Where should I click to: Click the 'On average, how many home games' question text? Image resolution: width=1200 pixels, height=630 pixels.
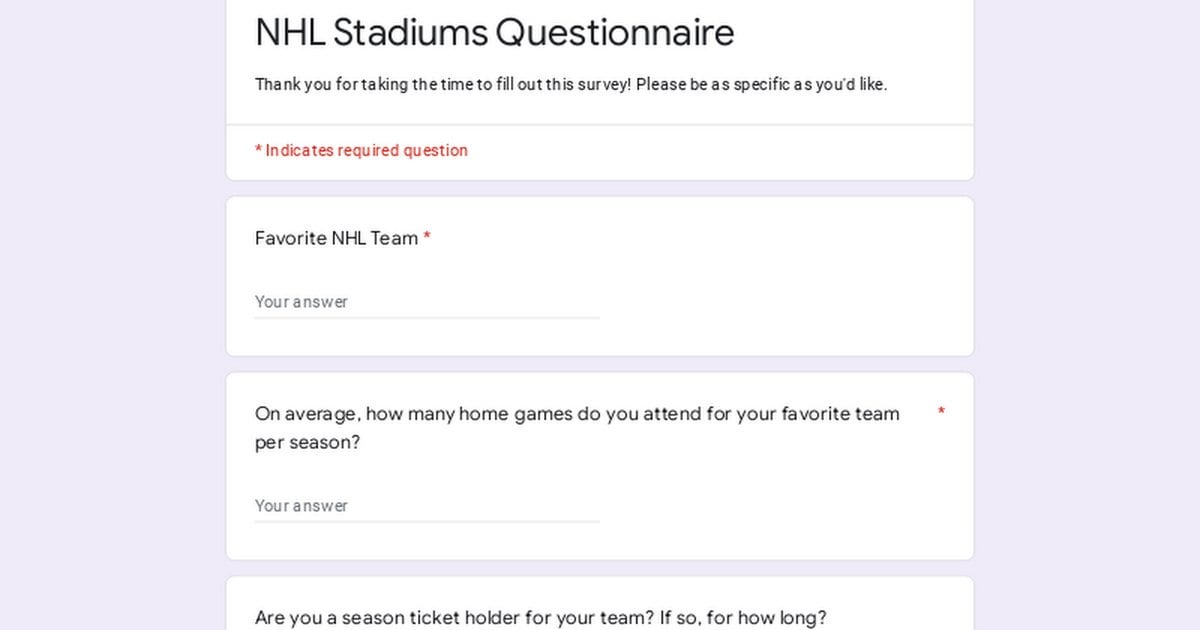(577, 414)
